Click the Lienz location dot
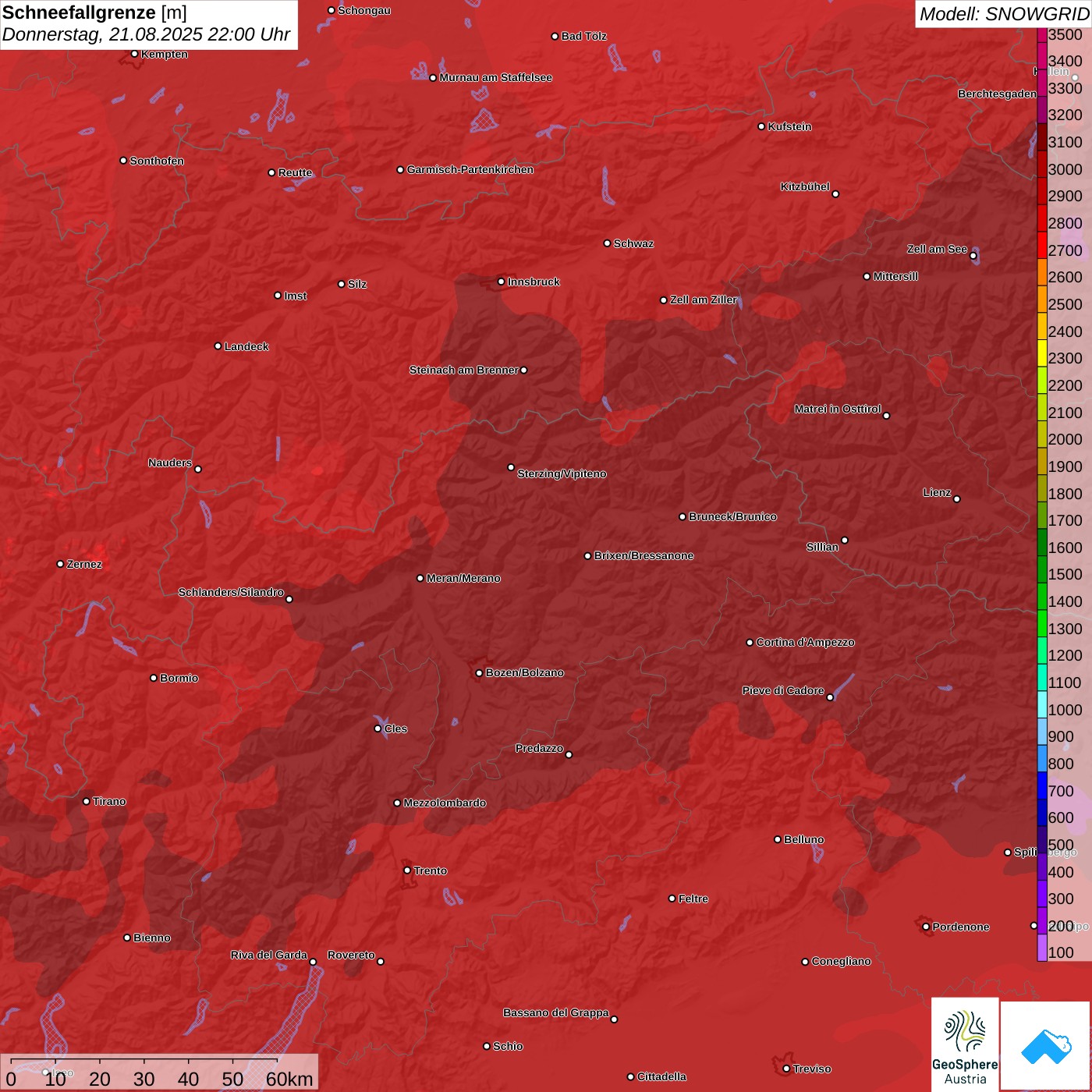This screenshot has height=1092, width=1092. (957, 499)
